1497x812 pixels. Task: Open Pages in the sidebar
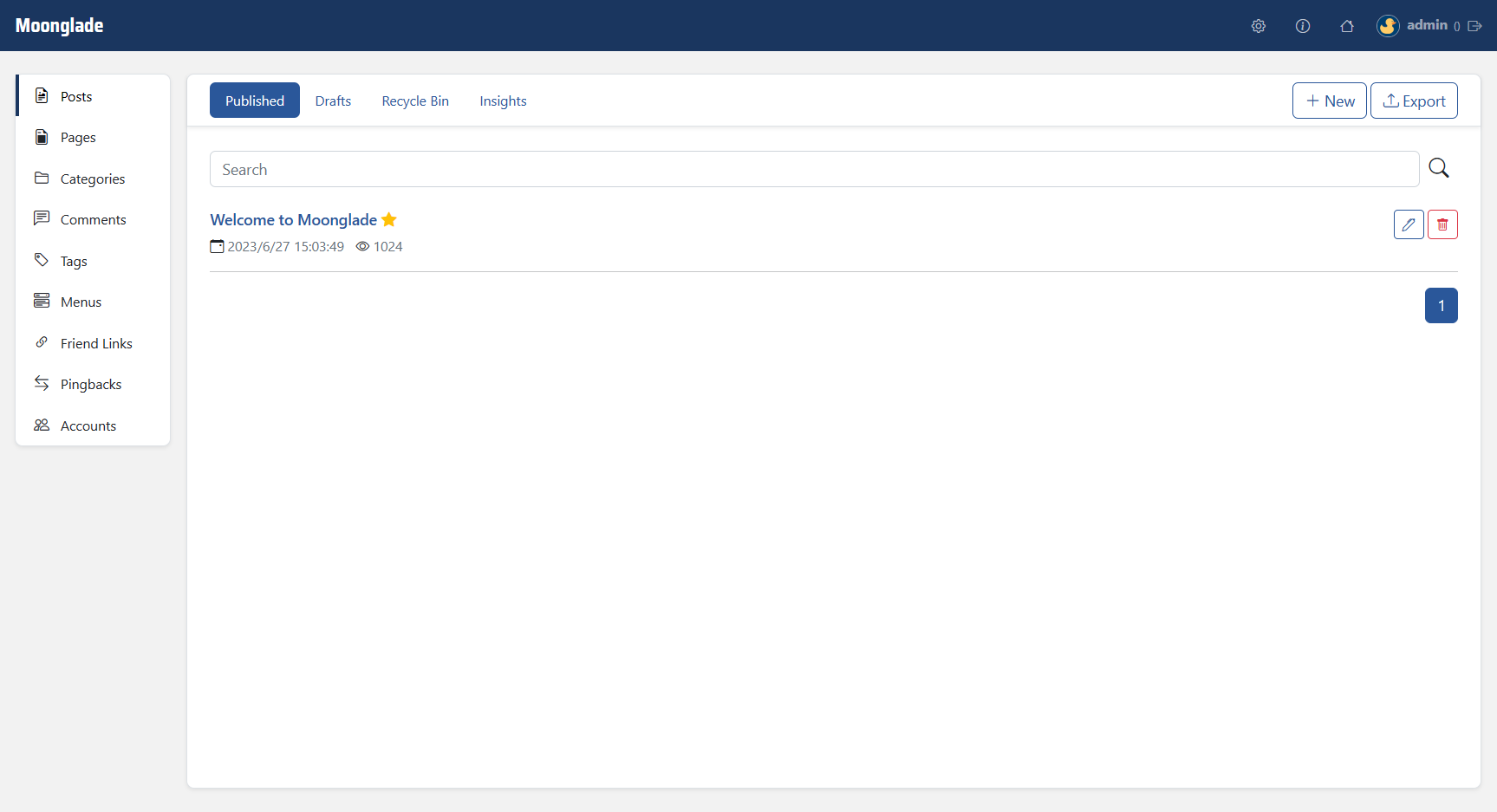coord(93,137)
